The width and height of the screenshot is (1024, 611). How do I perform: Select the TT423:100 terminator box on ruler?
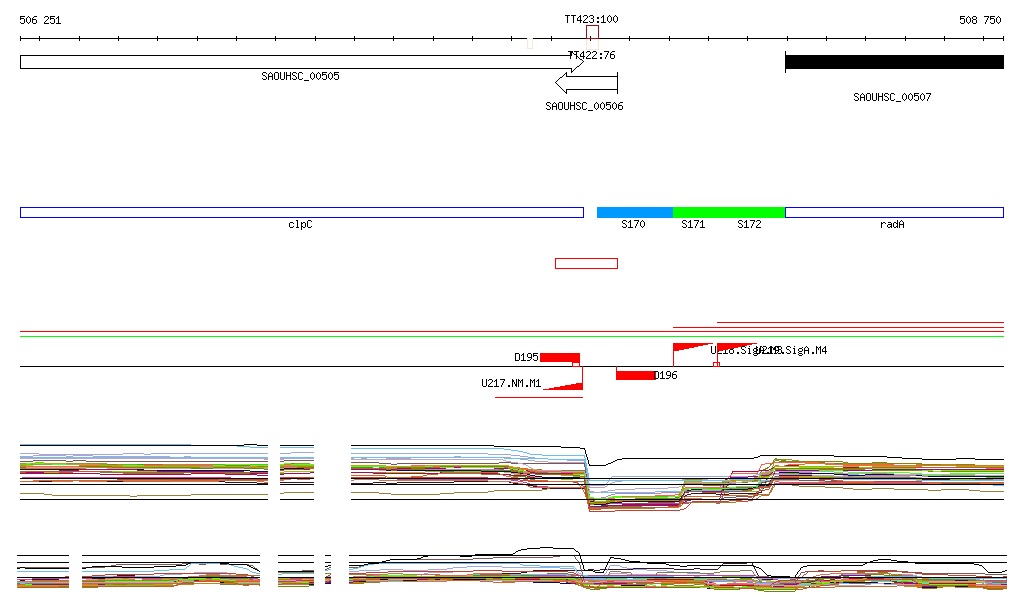click(592, 32)
